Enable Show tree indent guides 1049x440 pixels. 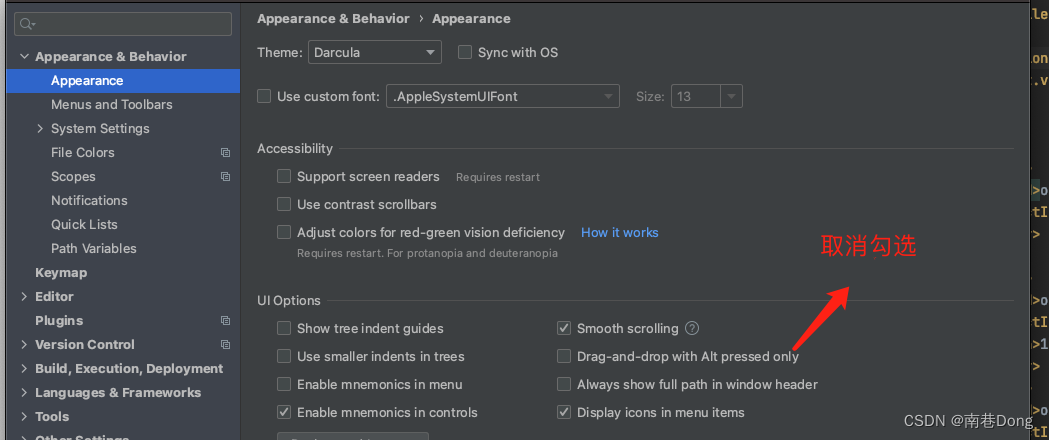(284, 328)
